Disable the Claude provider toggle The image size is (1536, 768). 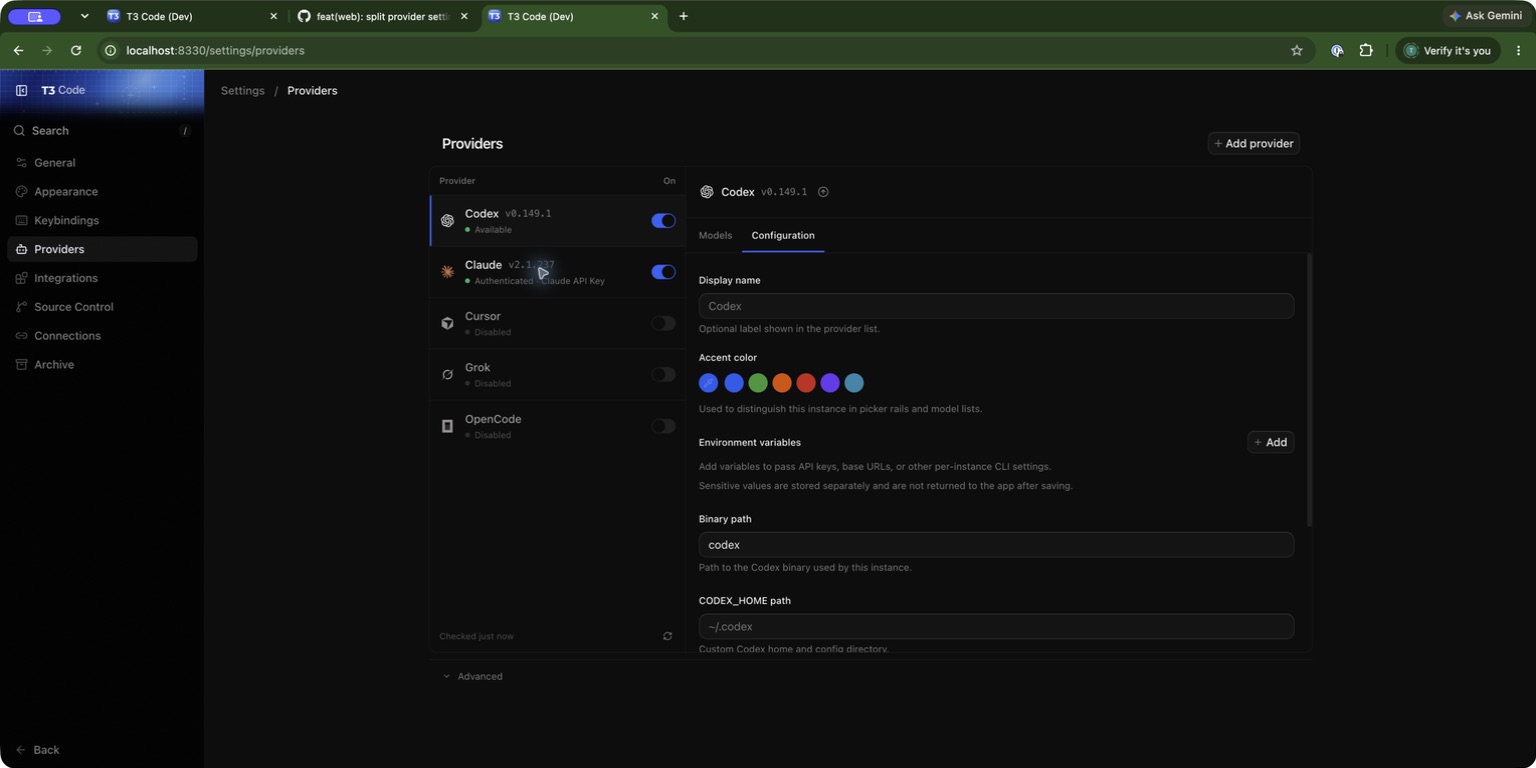pos(664,272)
